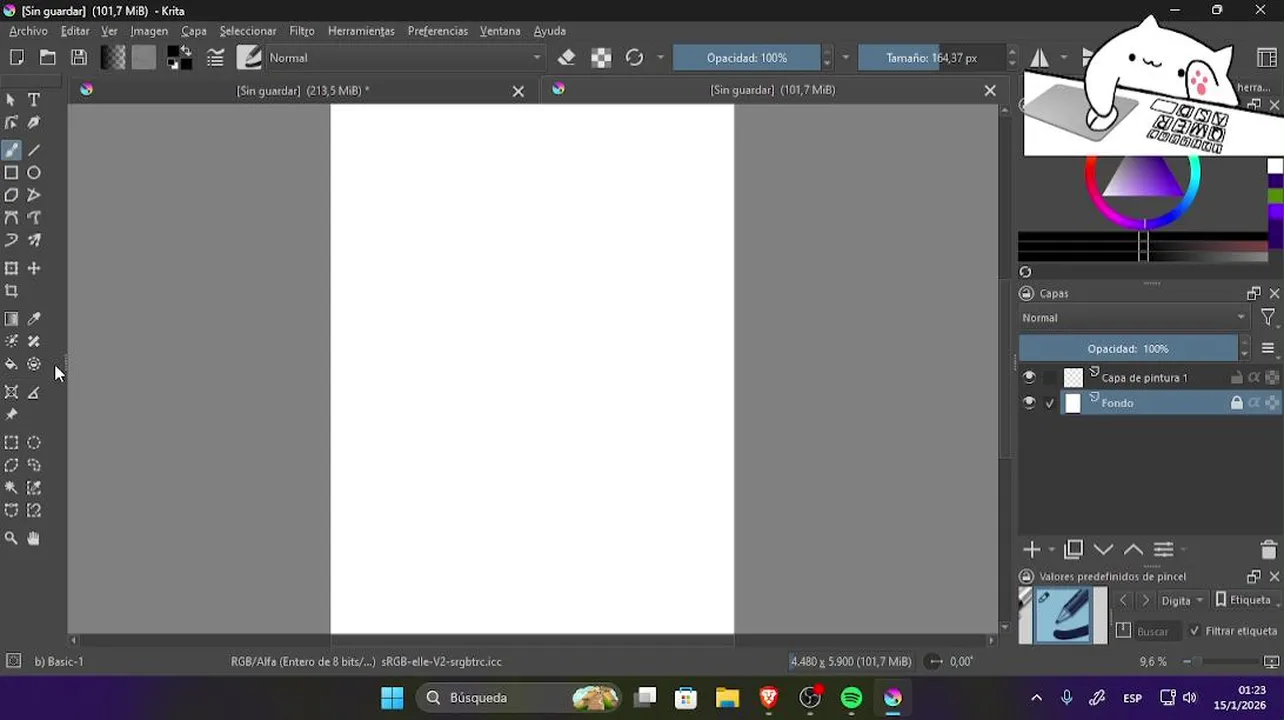Select the Fill bucket tool
This screenshot has height=720, width=1284.
pyautogui.click(x=11, y=364)
